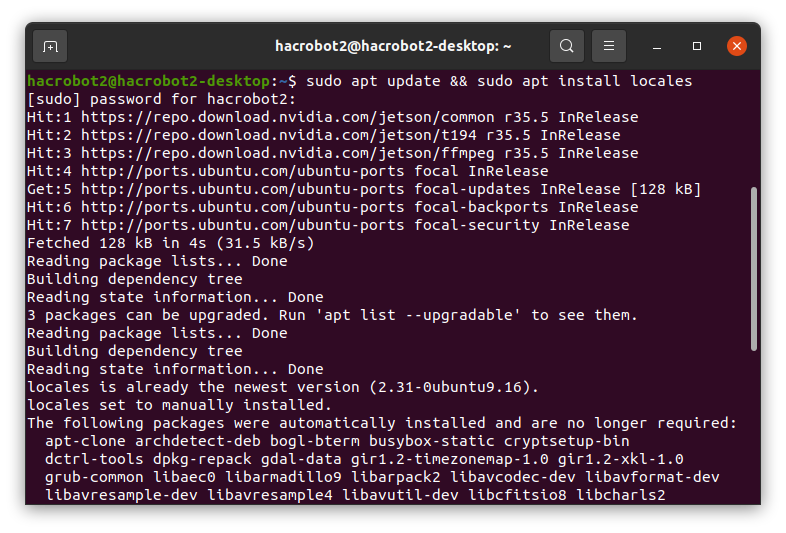Click the 'Fetched 128 kB in 4s' line
The image size is (786, 533).
click(x=171, y=243)
